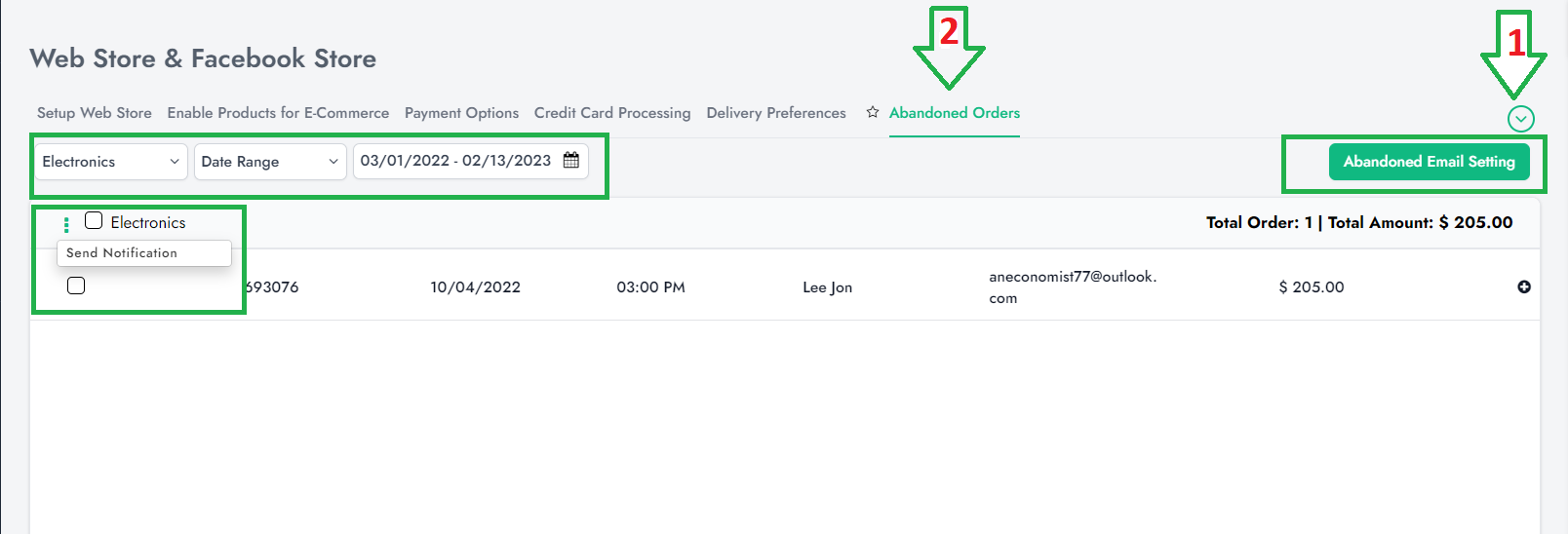1568x534 pixels.
Task: Select the Abandoned Orders tab
Action: point(955,113)
